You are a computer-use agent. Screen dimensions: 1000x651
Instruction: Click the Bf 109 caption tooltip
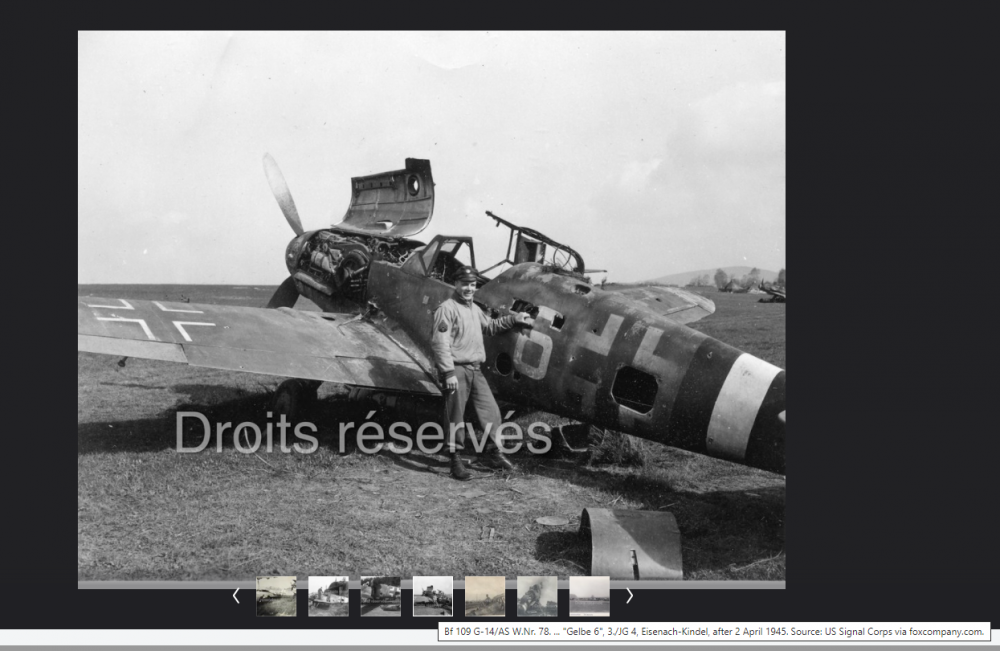713,632
